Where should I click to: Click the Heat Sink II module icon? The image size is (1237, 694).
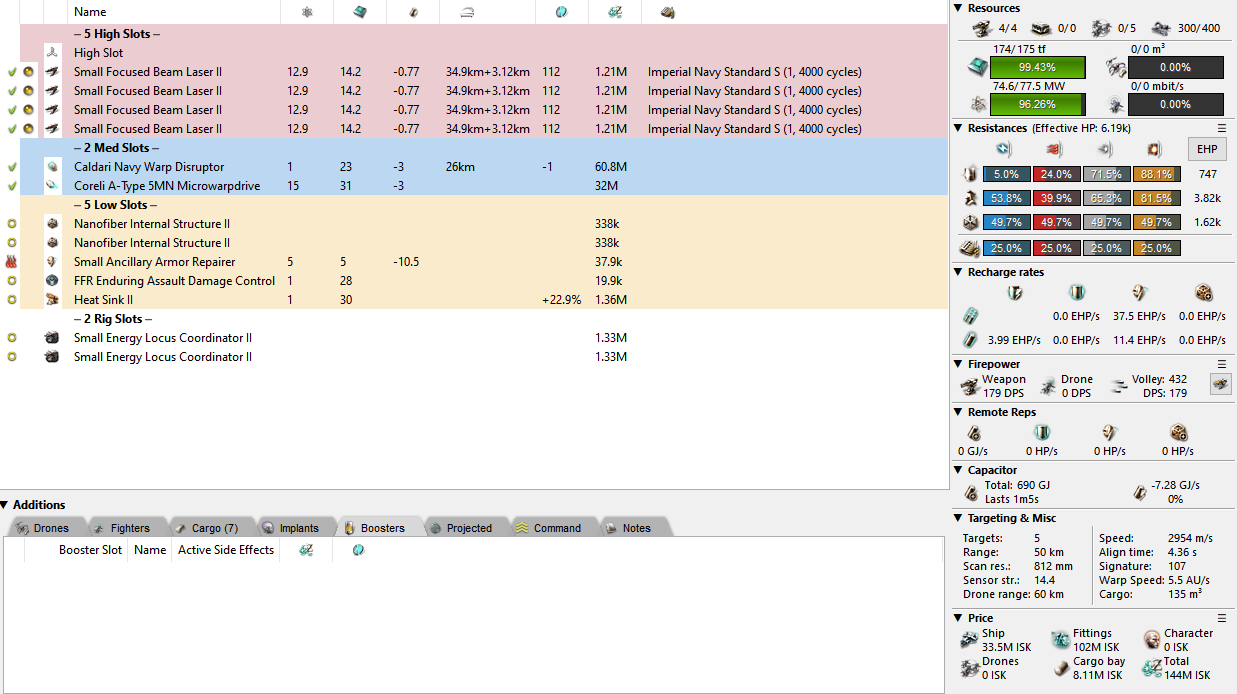coord(53,300)
